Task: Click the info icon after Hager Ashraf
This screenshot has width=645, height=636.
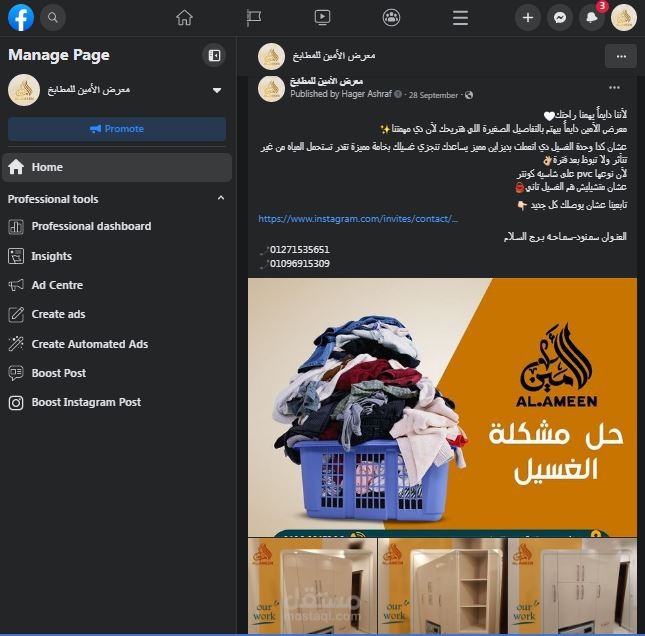Action: click(x=398, y=94)
